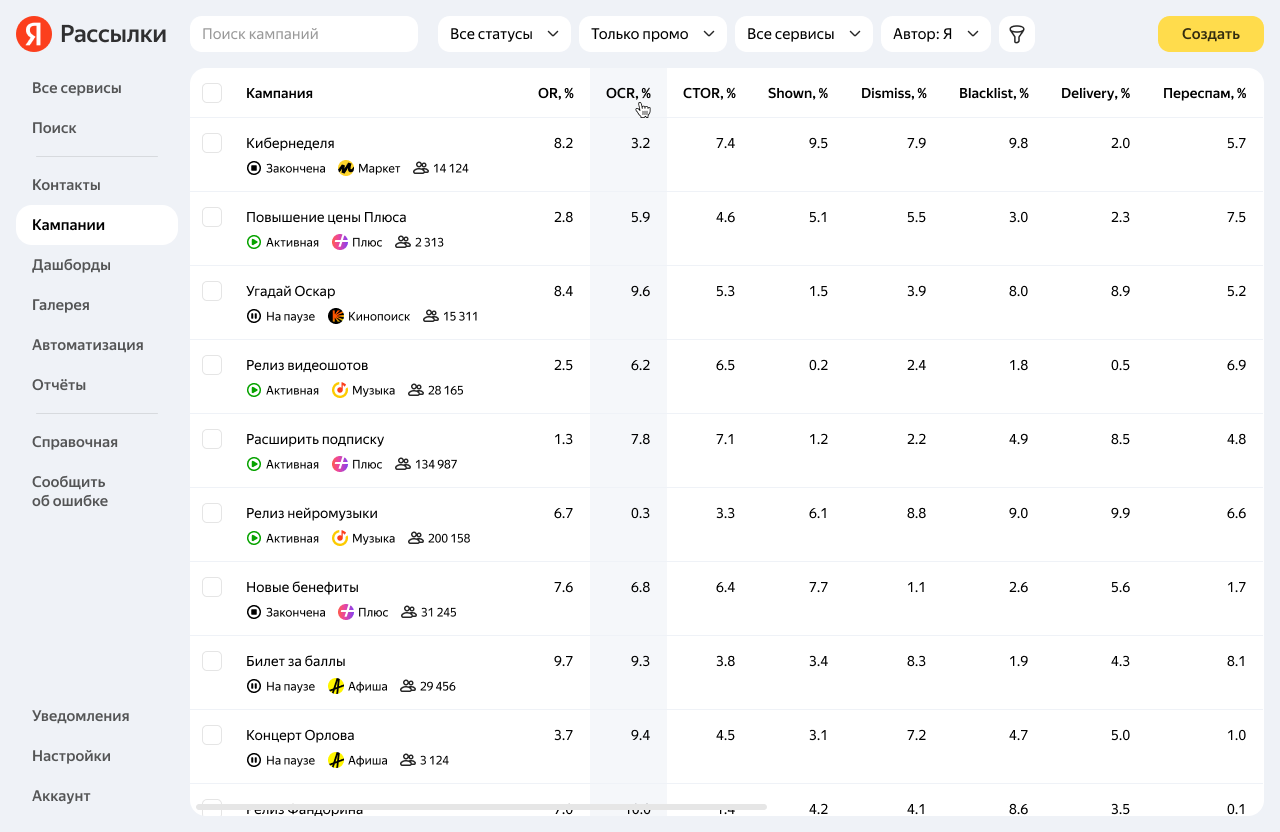Click the Афиша icon on Билет за баллы
This screenshot has height=832, width=1280.
click(337, 686)
